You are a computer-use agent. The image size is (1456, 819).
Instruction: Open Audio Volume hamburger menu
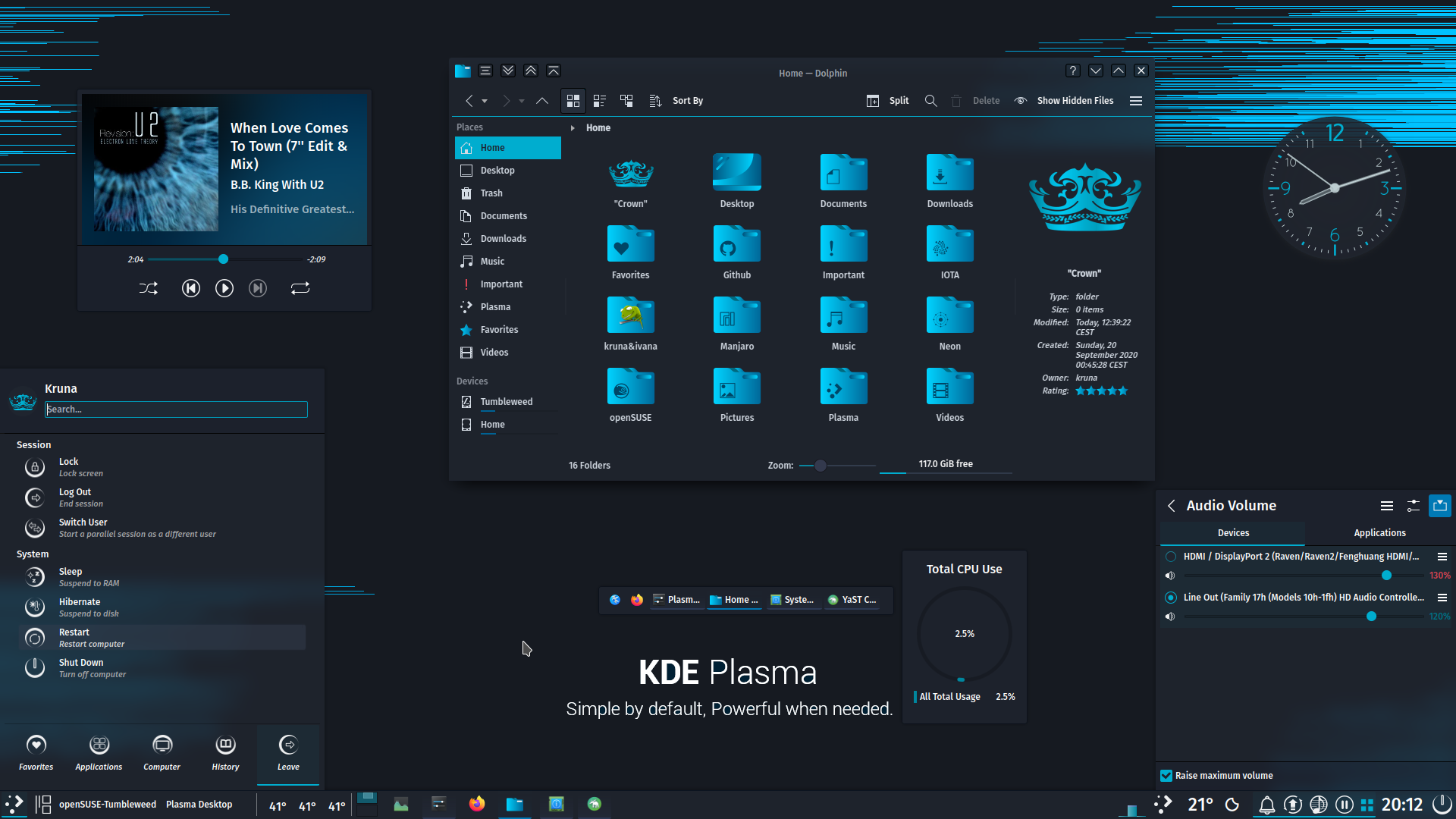click(x=1387, y=506)
